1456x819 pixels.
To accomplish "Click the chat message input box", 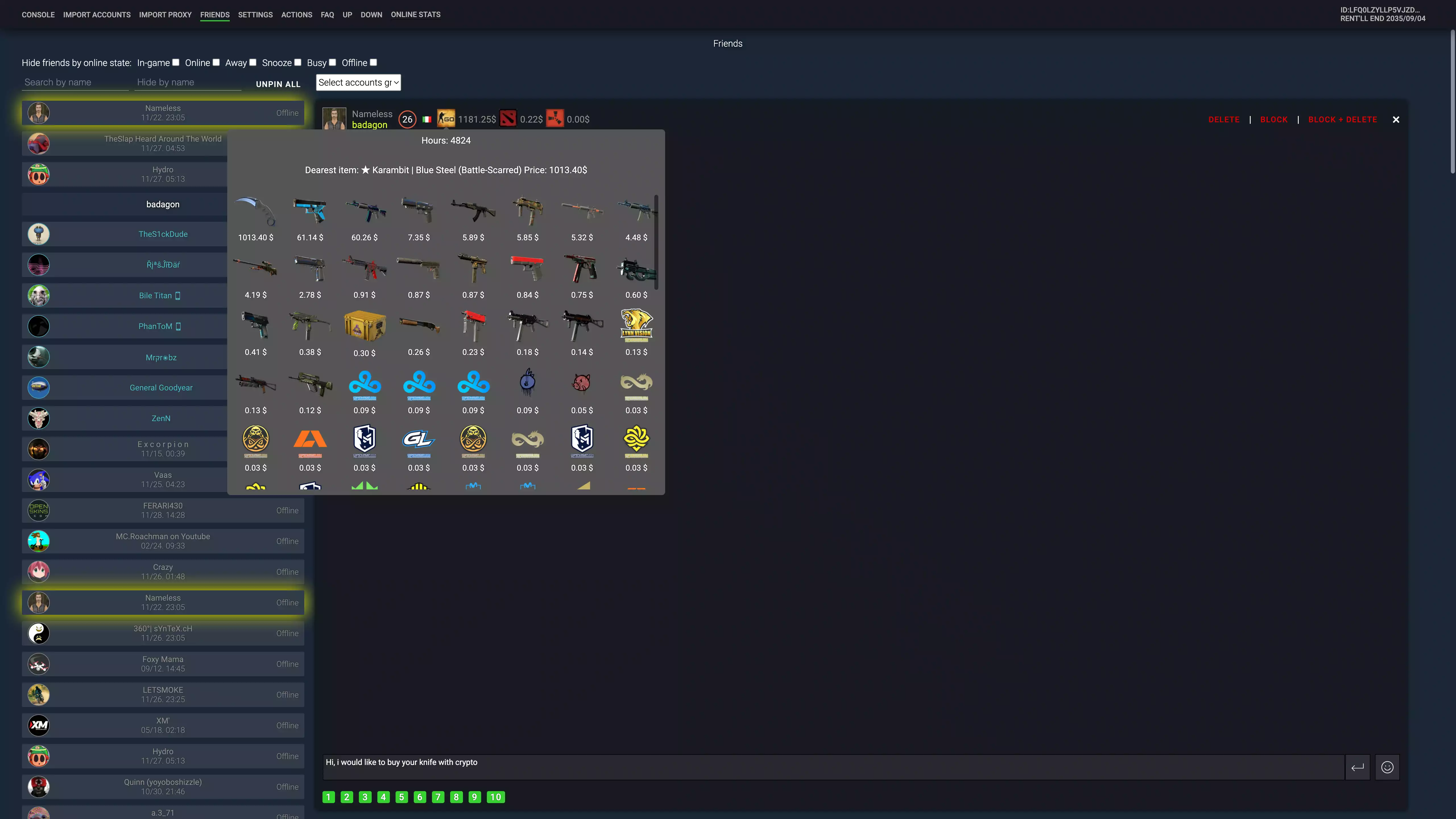I will coord(833,767).
